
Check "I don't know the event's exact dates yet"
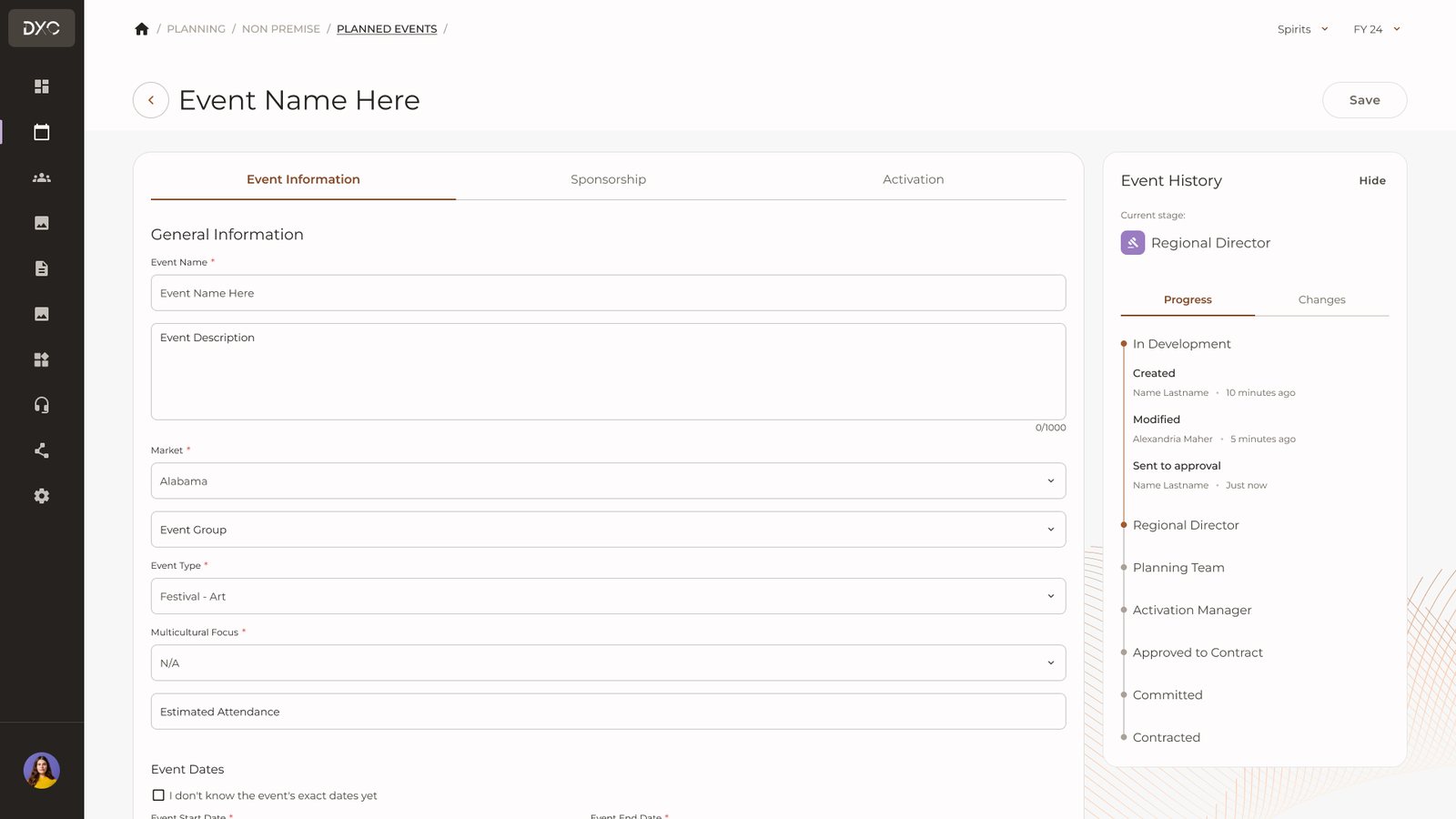tap(158, 795)
